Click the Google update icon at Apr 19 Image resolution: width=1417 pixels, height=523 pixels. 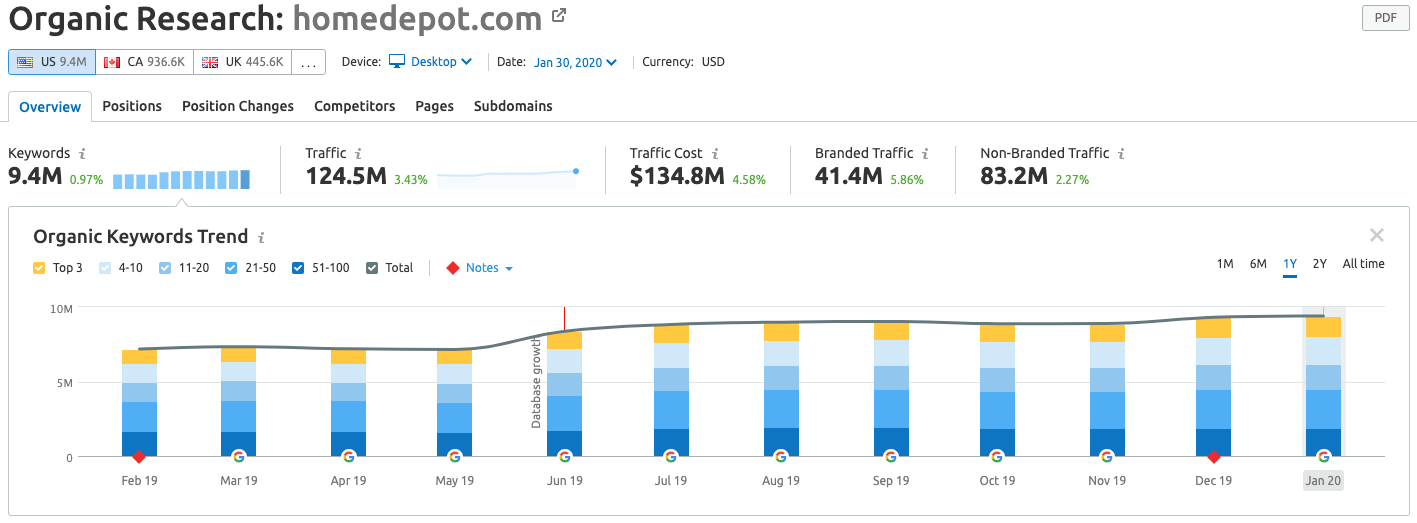[x=348, y=456]
